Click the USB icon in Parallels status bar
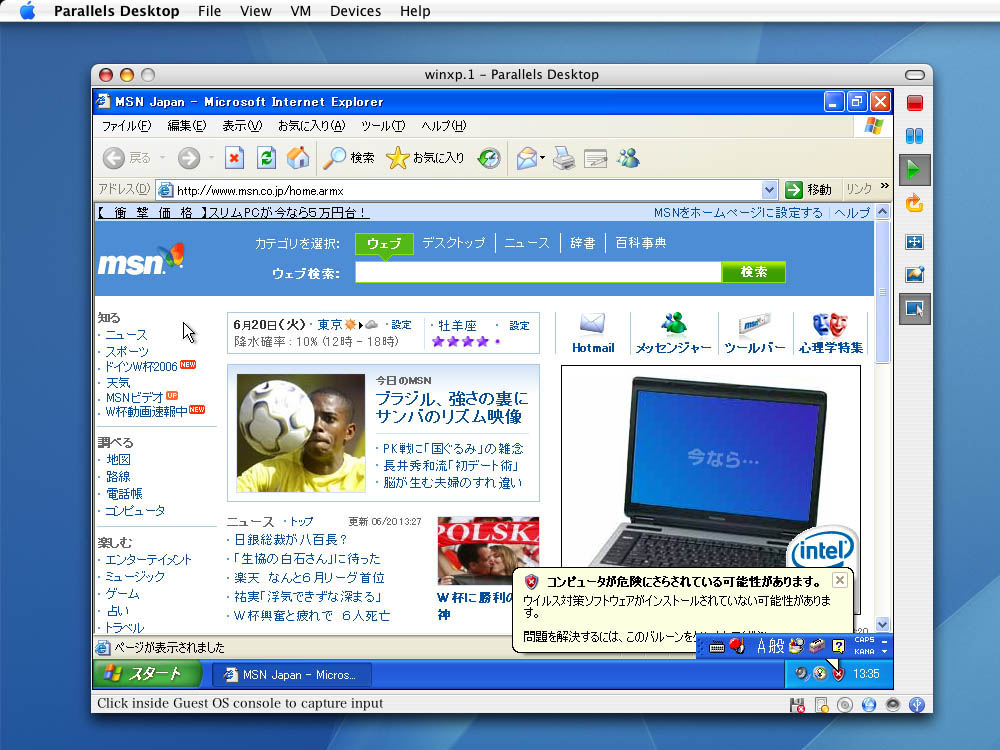The height and width of the screenshot is (750, 1000). tap(918, 705)
